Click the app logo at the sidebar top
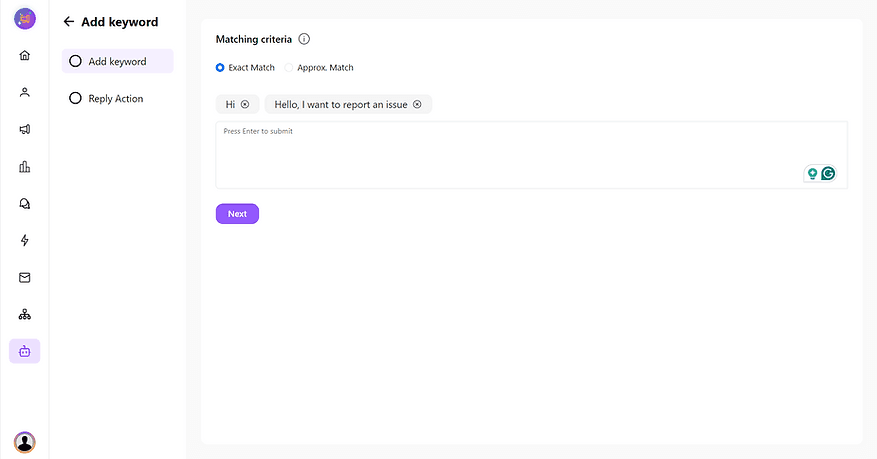Image resolution: width=877 pixels, height=459 pixels. pyautogui.click(x=25, y=18)
